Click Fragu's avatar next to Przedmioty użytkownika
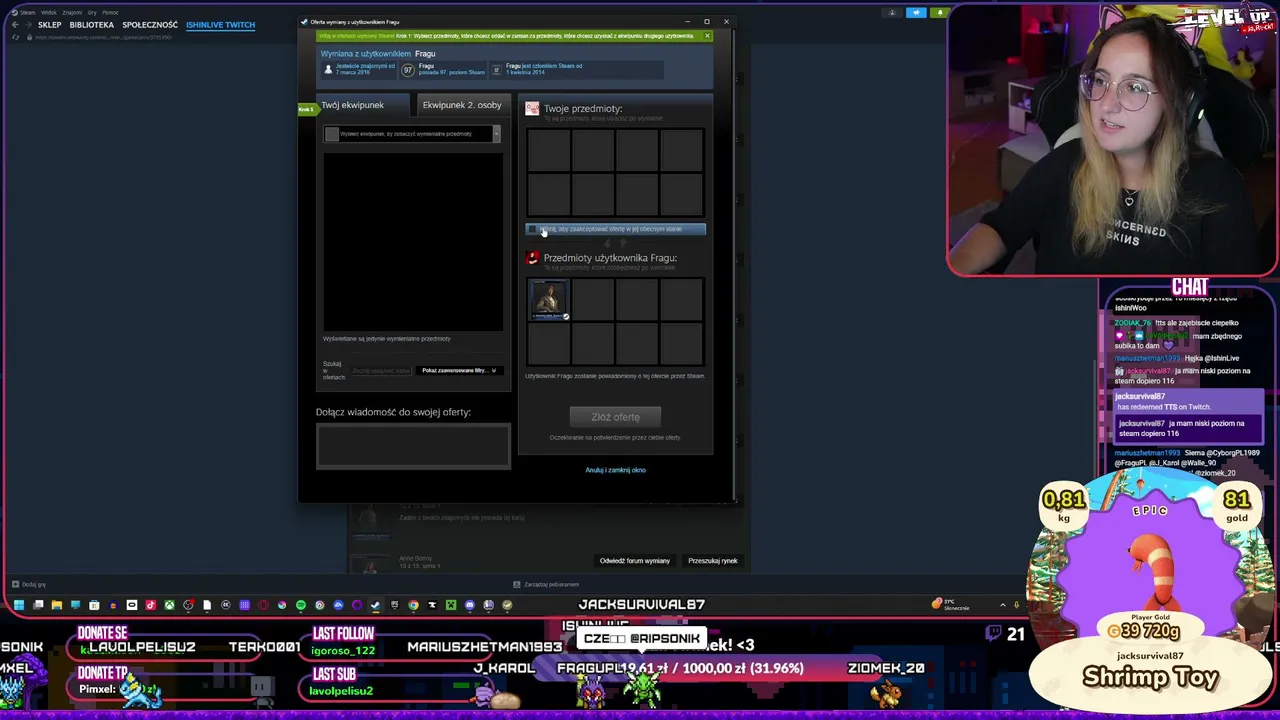Viewport: 1280px width, 720px height. pyautogui.click(x=532, y=258)
